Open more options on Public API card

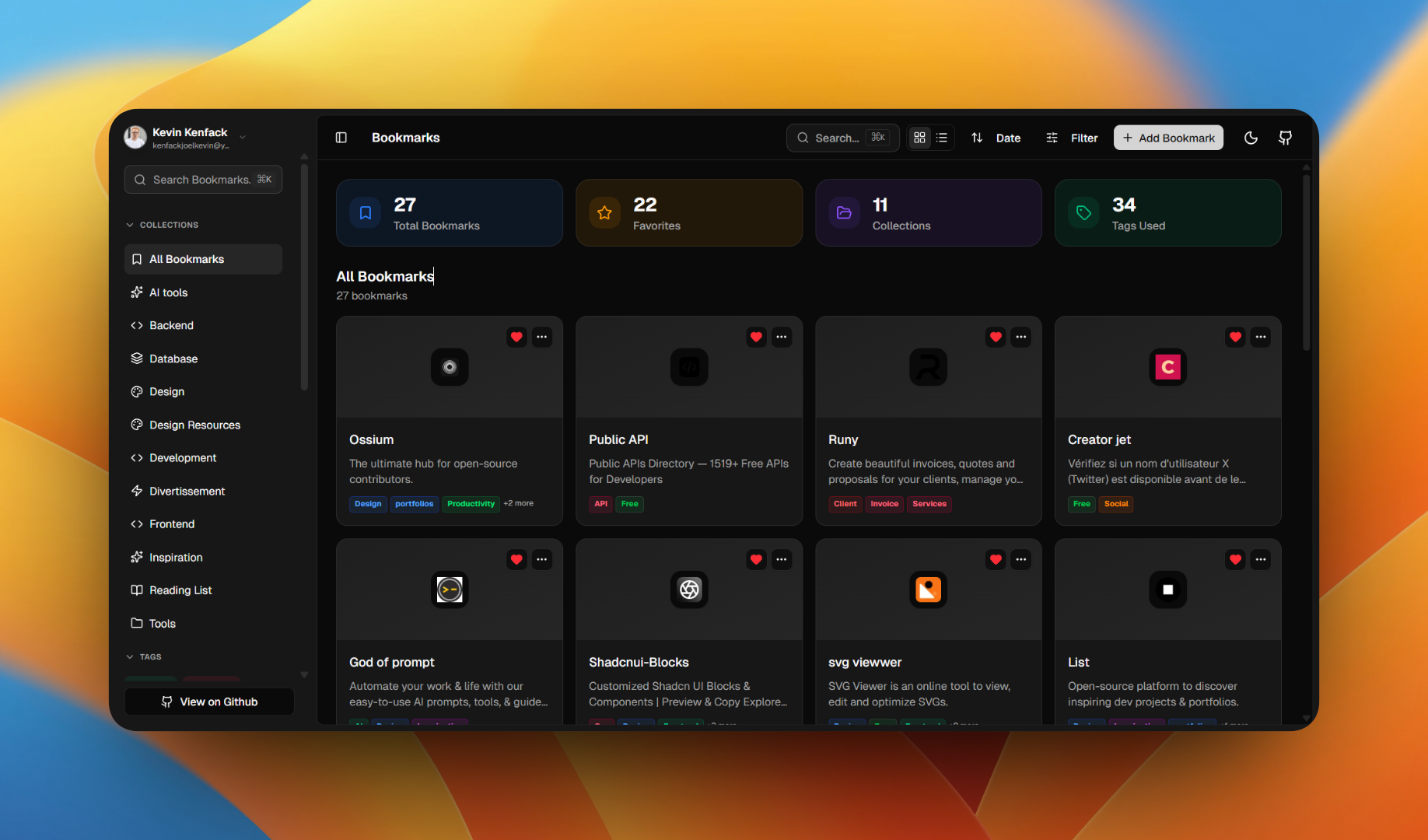(782, 337)
